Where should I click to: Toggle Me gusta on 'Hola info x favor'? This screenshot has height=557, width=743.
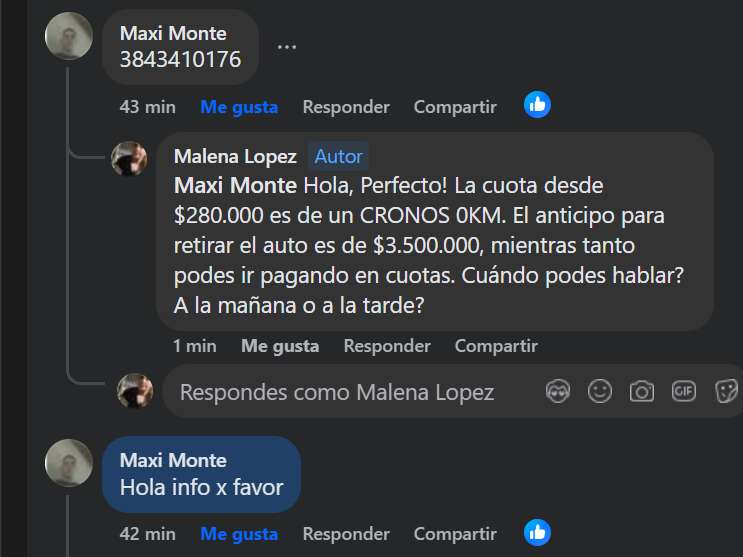click(239, 534)
